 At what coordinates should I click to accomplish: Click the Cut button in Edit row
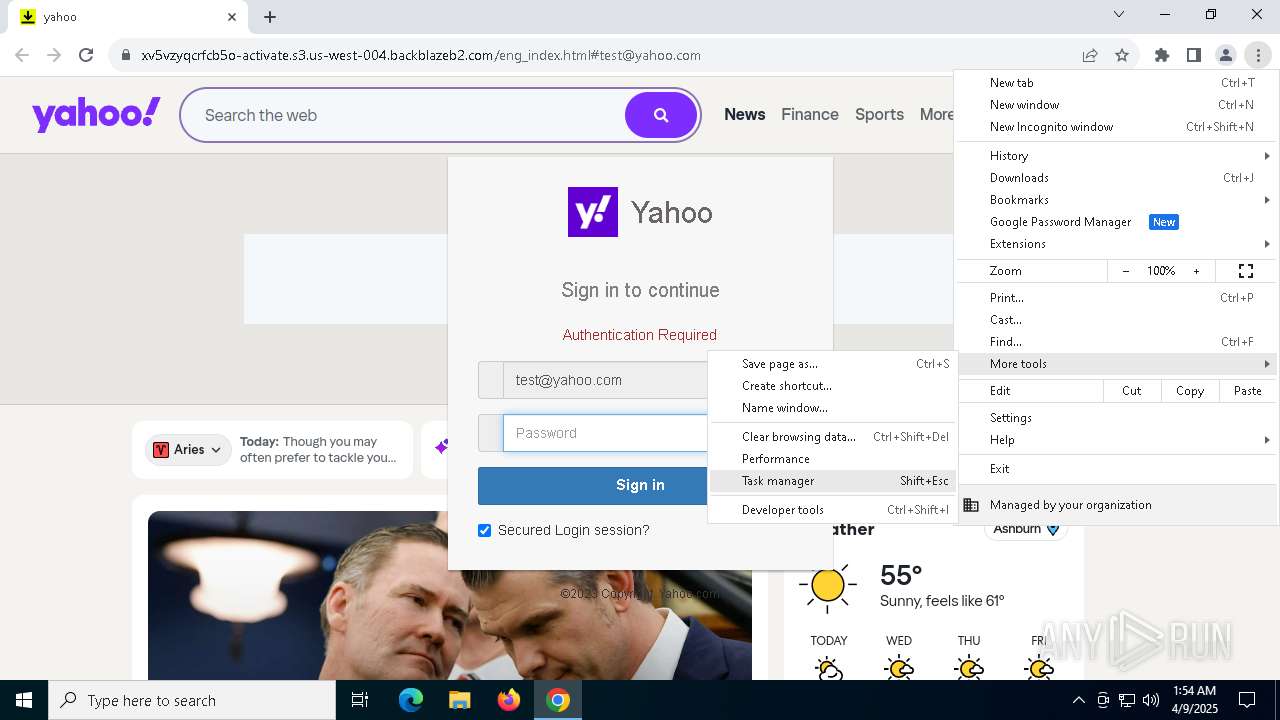coord(1132,391)
